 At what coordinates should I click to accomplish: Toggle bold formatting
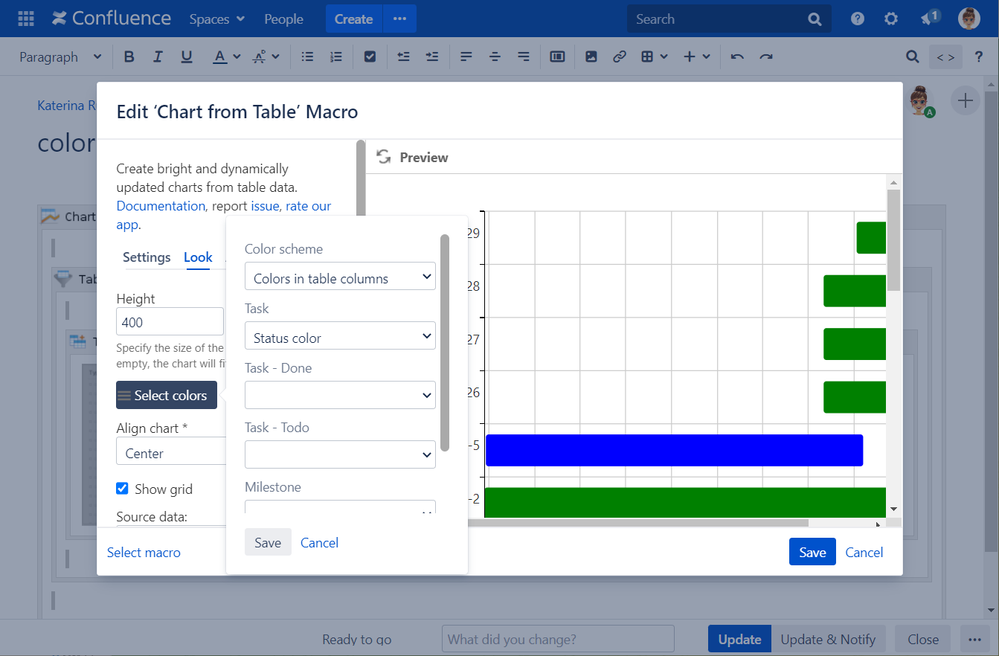(129, 57)
